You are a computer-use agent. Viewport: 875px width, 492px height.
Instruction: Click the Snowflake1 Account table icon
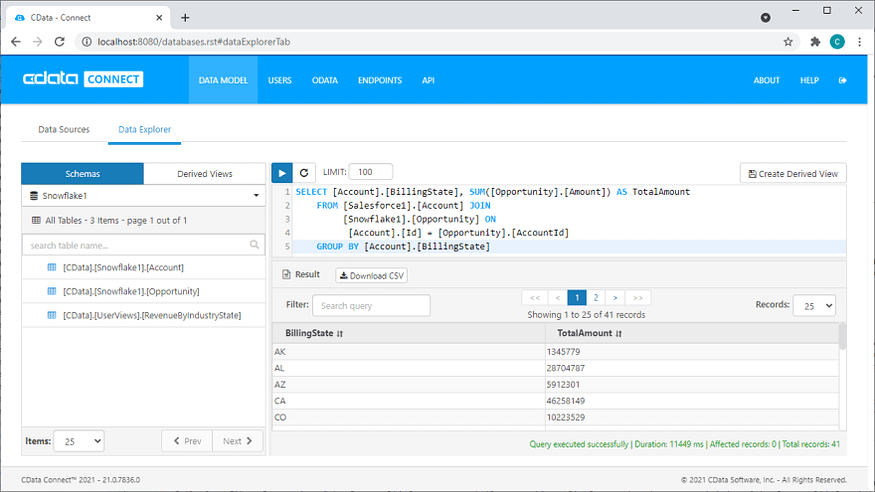52,267
